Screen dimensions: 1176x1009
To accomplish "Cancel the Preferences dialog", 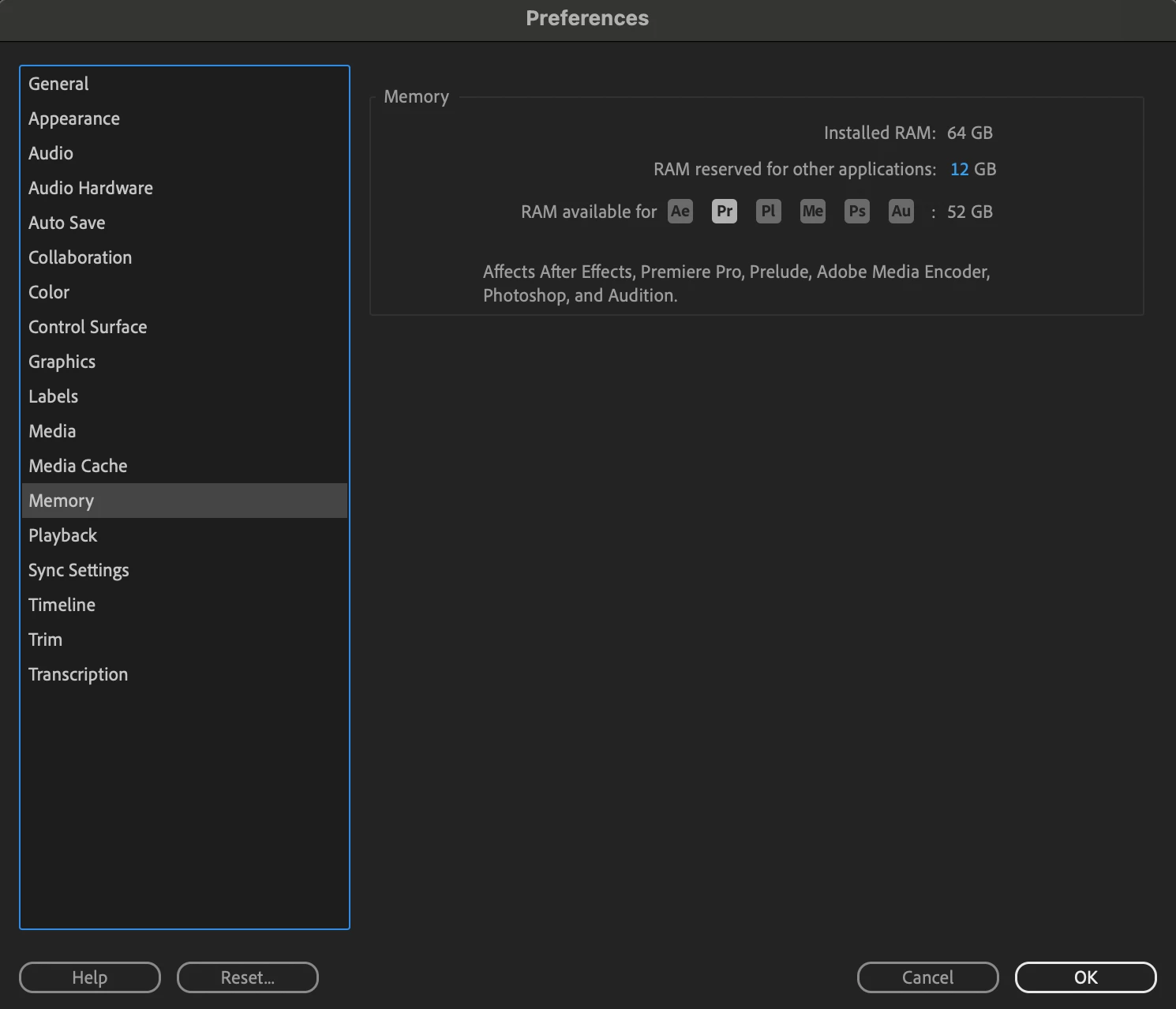I will click(928, 977).
